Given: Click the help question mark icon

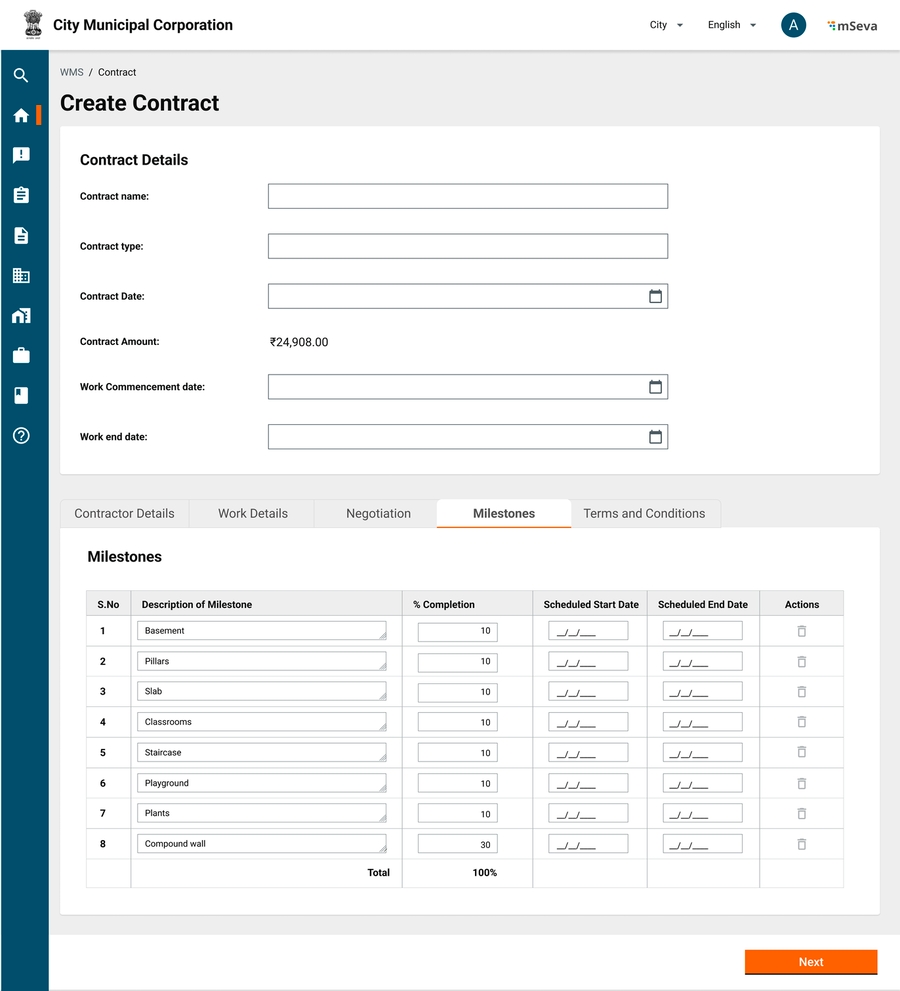Looking at the screenshot, I should (21, 436).
